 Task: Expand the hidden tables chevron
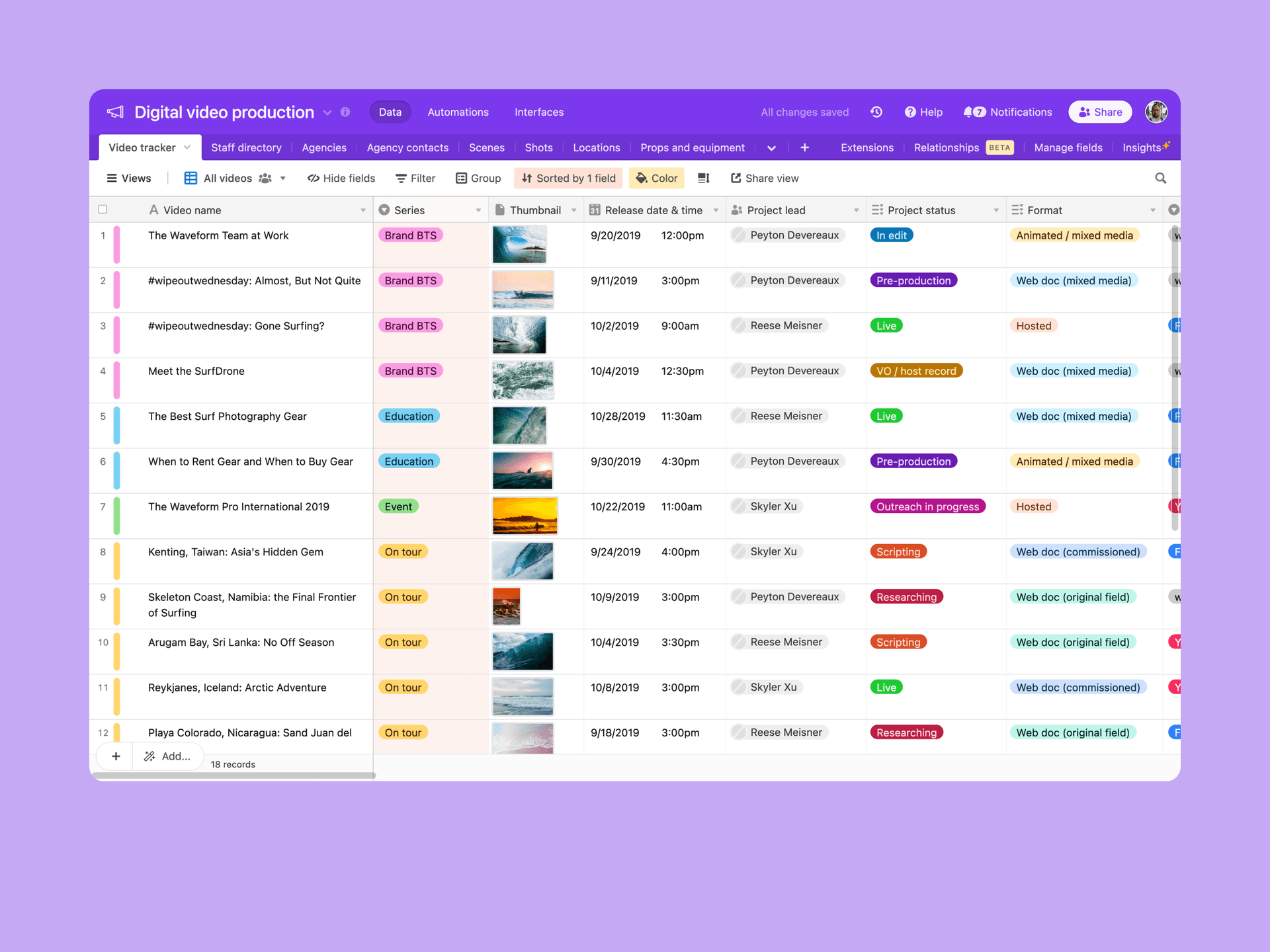pos(771,147)
